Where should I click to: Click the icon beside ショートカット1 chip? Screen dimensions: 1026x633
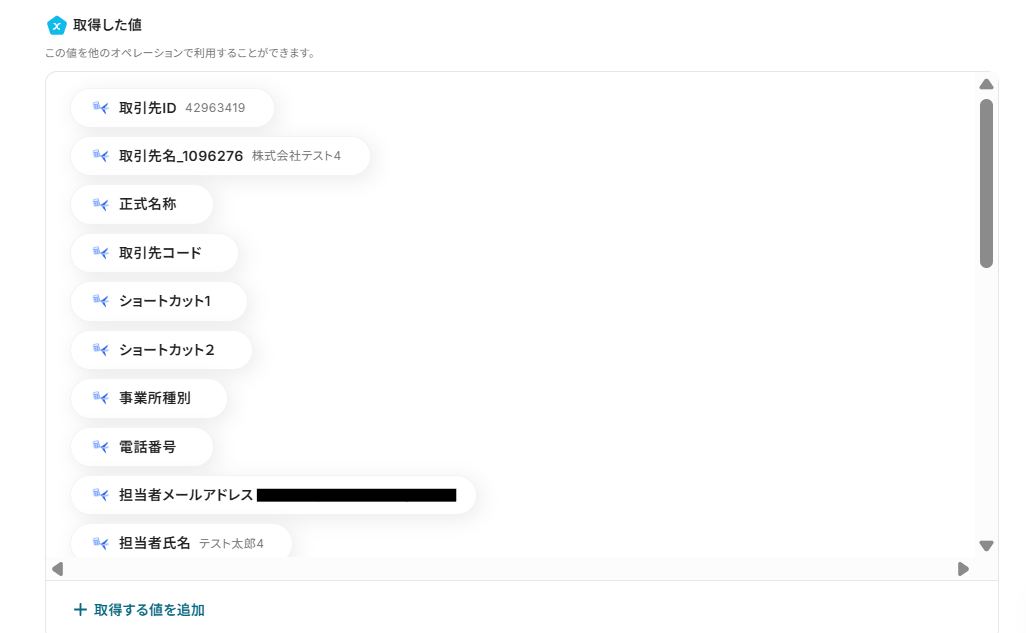(100, 301)
